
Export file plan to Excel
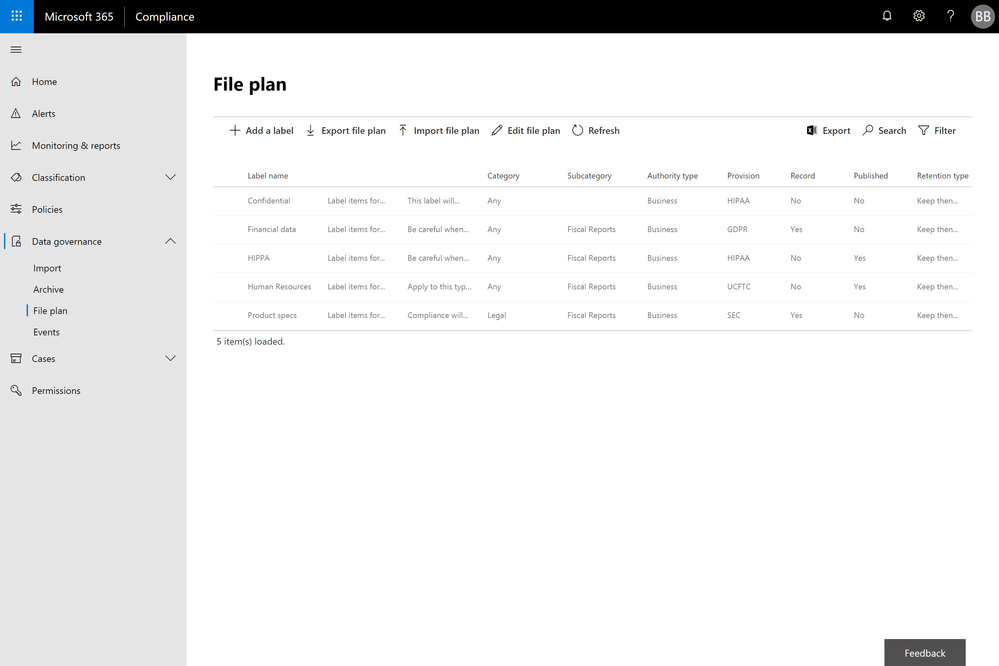pos(828,131)
